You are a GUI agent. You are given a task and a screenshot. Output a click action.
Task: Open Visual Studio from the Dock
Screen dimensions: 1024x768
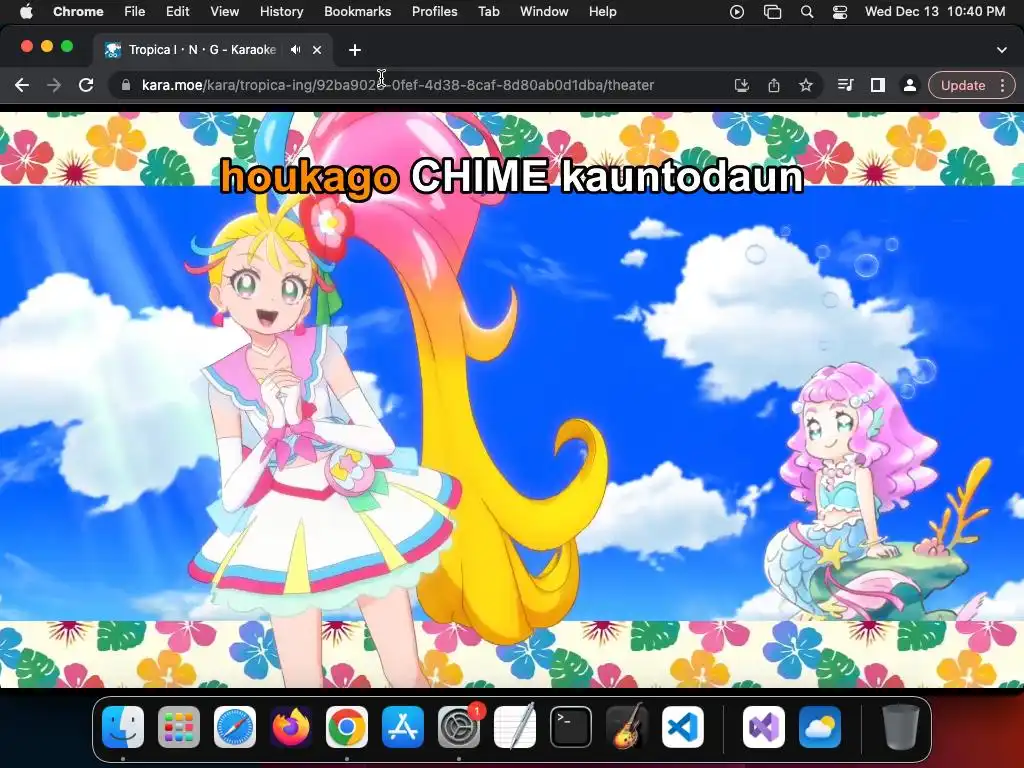[x=764, y=726]
